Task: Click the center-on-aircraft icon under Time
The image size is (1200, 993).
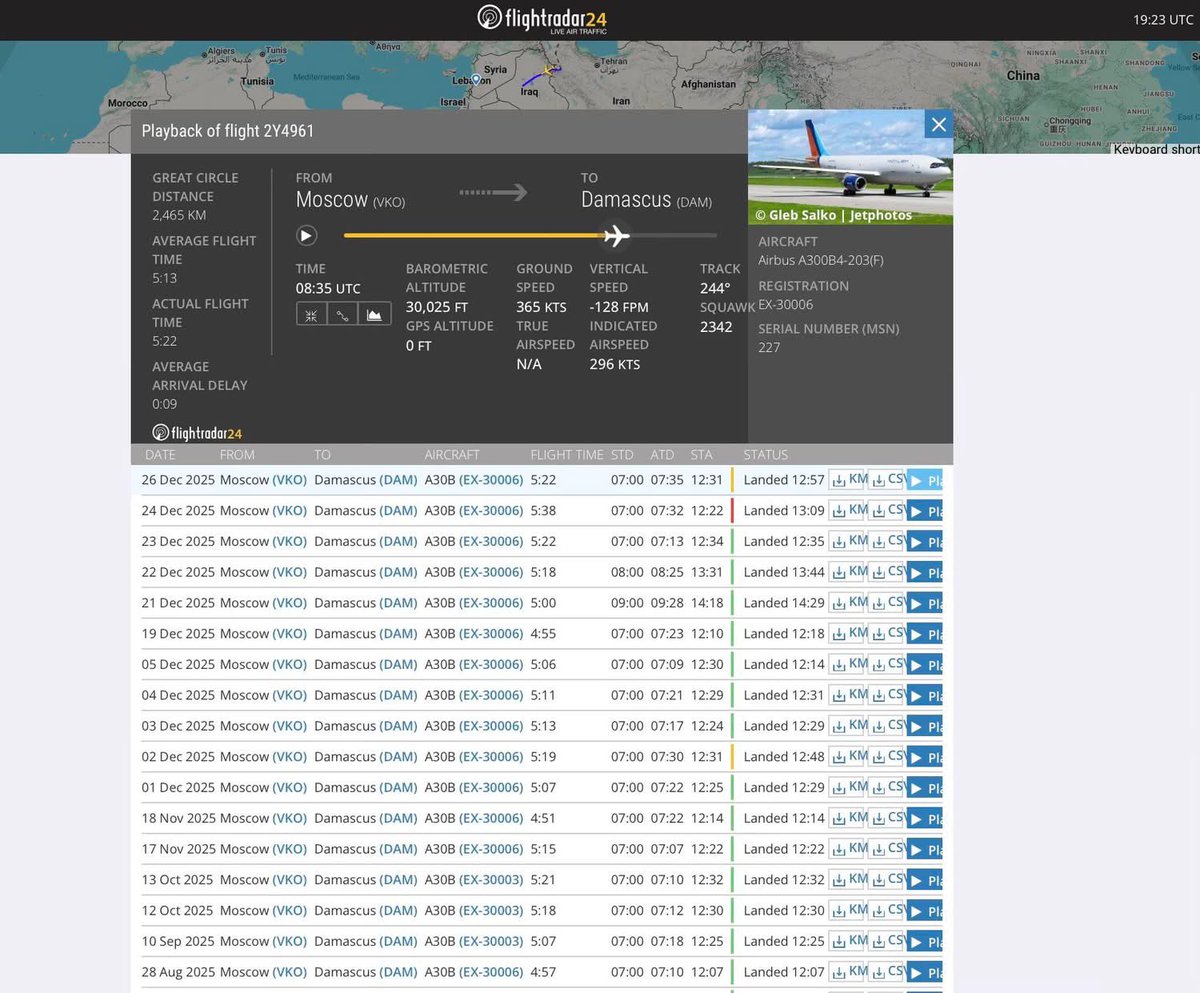Action: point(311,314)
